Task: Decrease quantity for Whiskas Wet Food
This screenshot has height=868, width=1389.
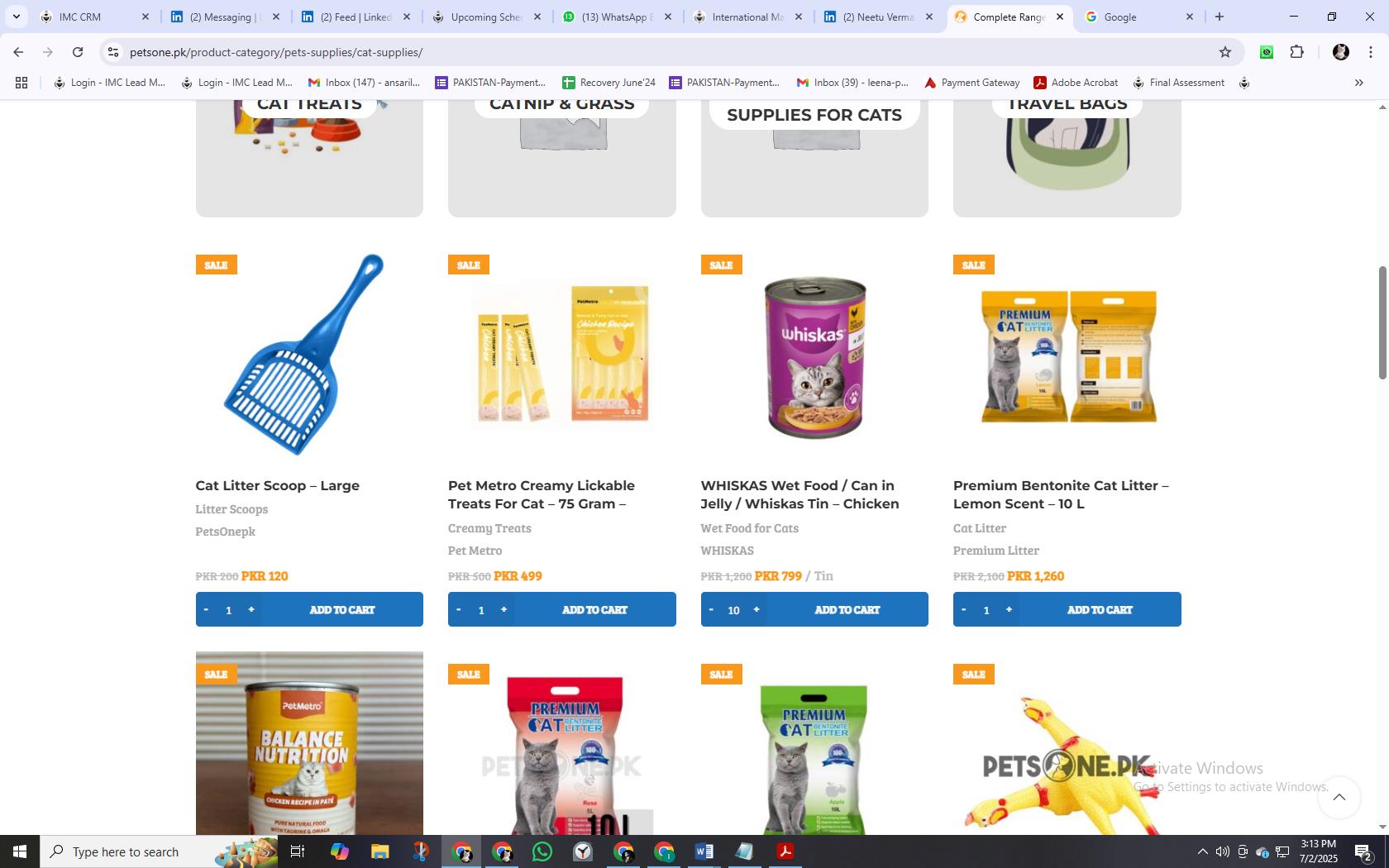Action: (711, 609)
